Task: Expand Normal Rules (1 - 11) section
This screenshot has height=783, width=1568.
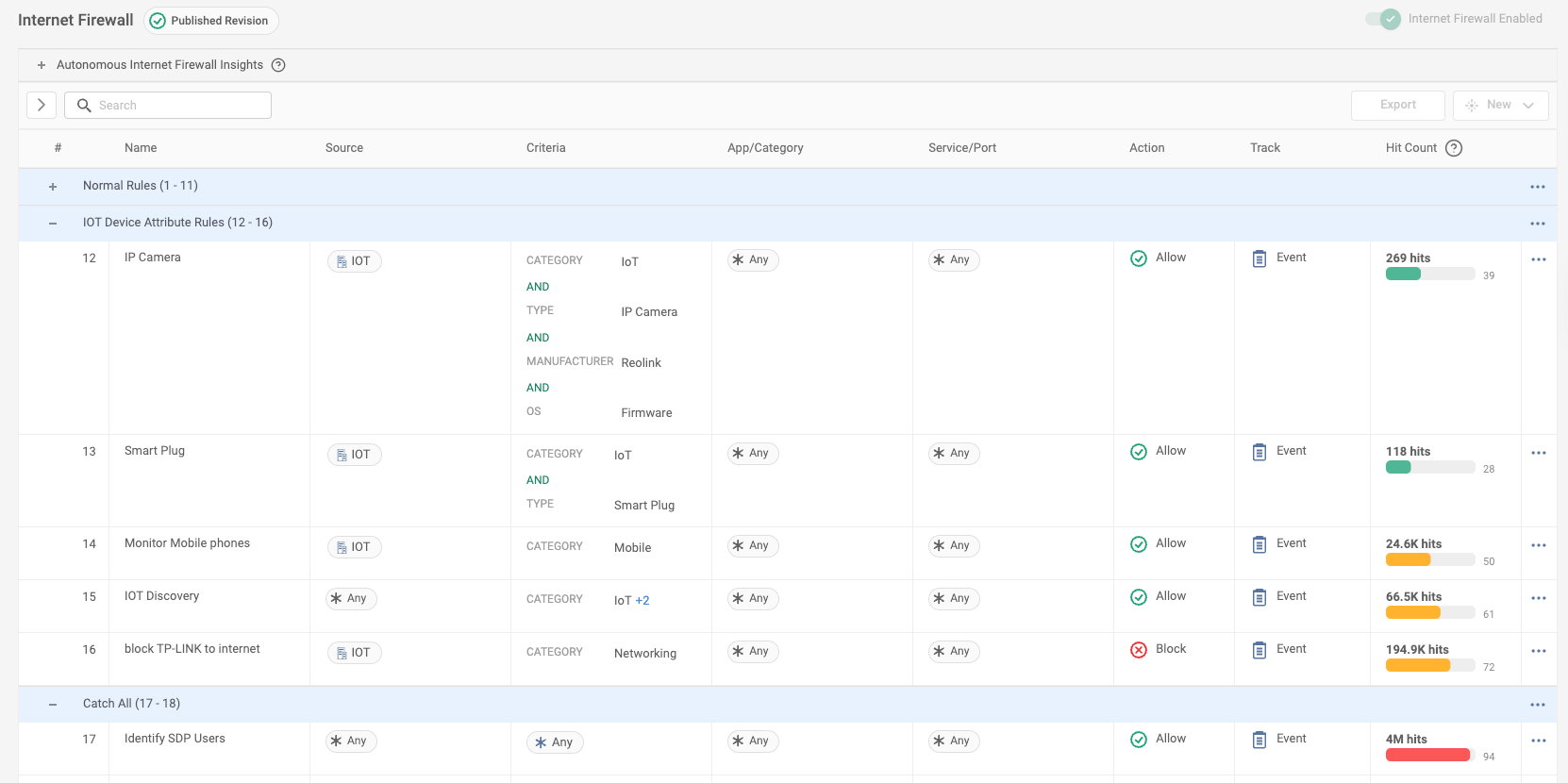Action: point(53,187)
